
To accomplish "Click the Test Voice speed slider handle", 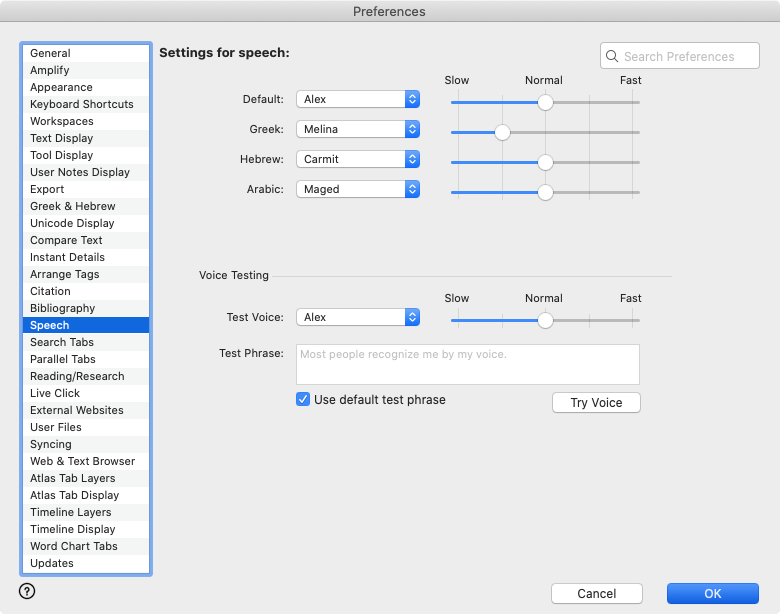I will (545, 320).
